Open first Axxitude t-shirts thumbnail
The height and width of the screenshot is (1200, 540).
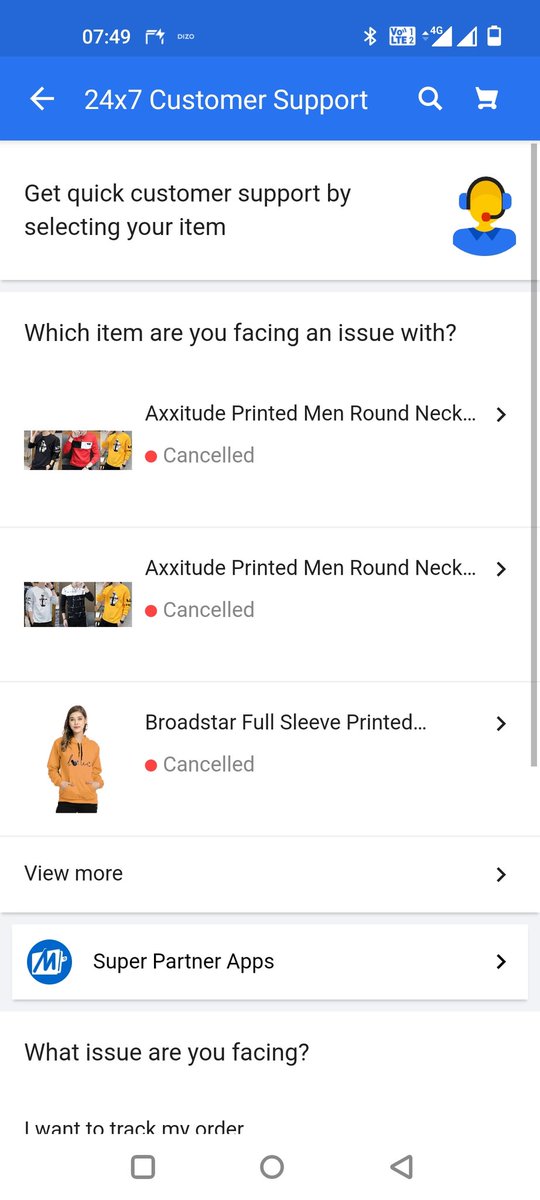coord(78,450)
